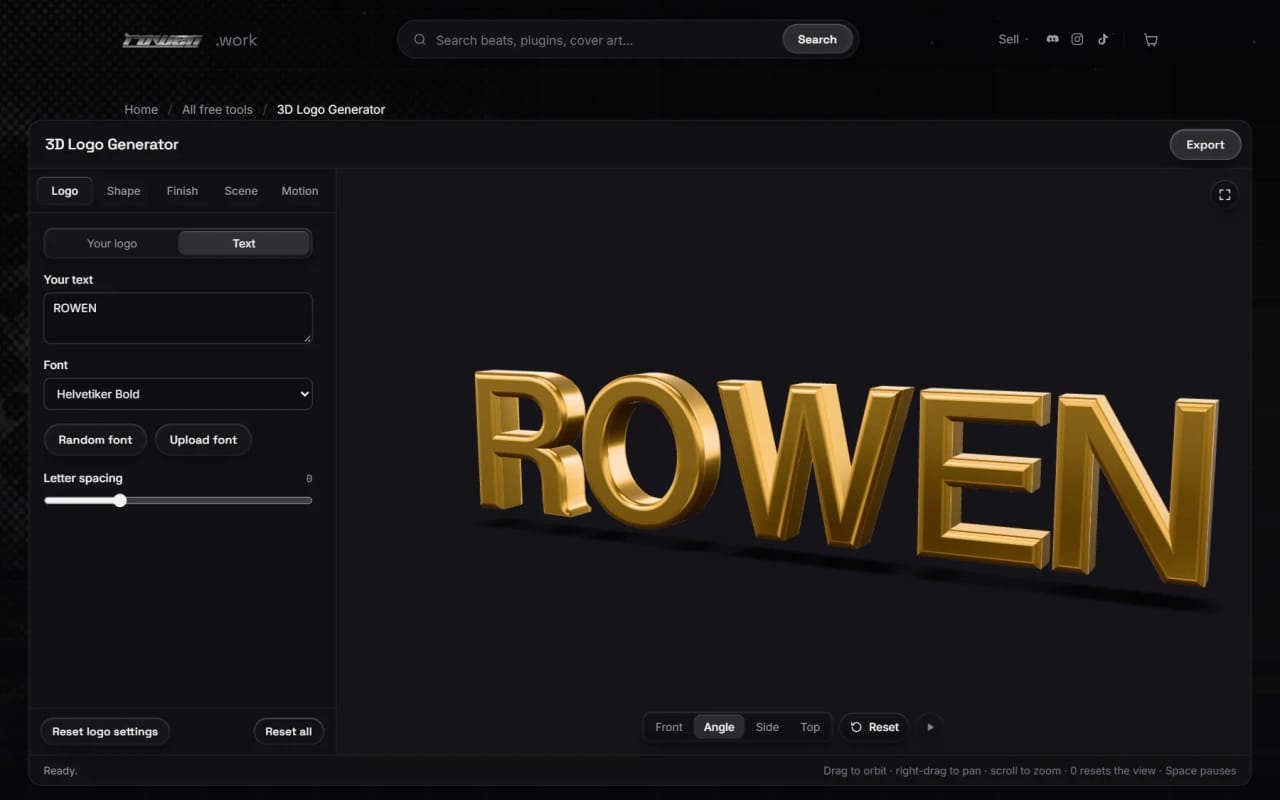
Task: Click the Reset all button
Action: 288,731
